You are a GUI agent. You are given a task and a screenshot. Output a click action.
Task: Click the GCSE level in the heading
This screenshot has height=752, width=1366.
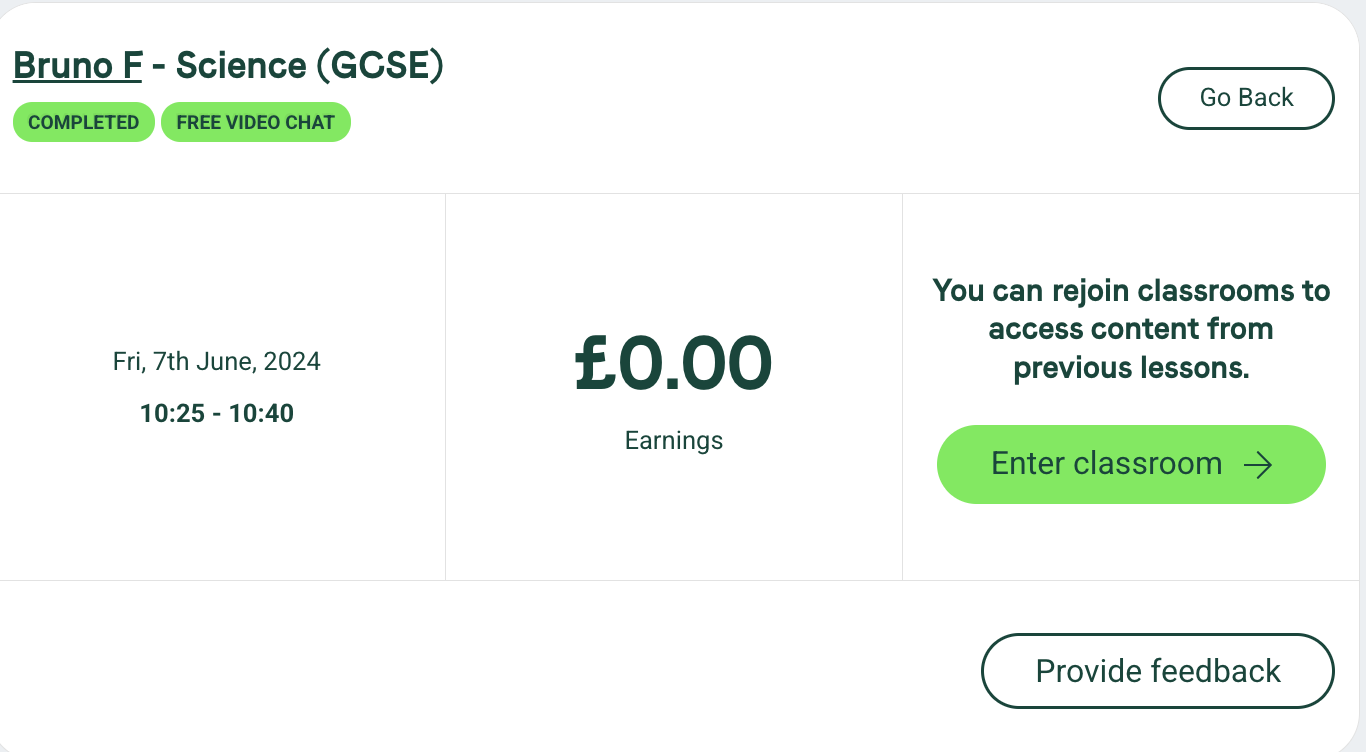coord(380,66)
